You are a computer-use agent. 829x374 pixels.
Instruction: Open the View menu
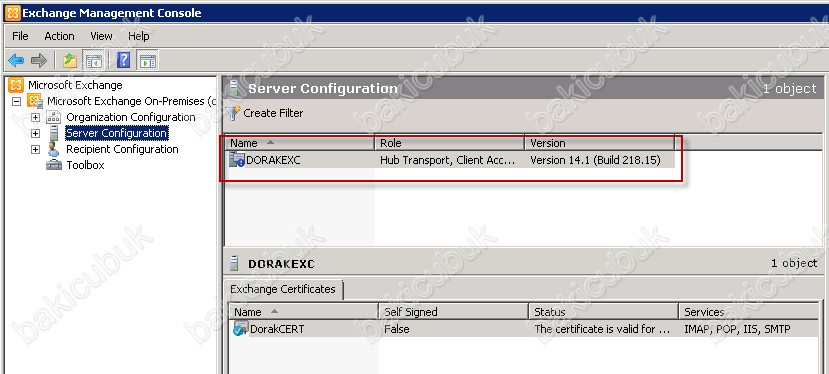click(101, 36)
